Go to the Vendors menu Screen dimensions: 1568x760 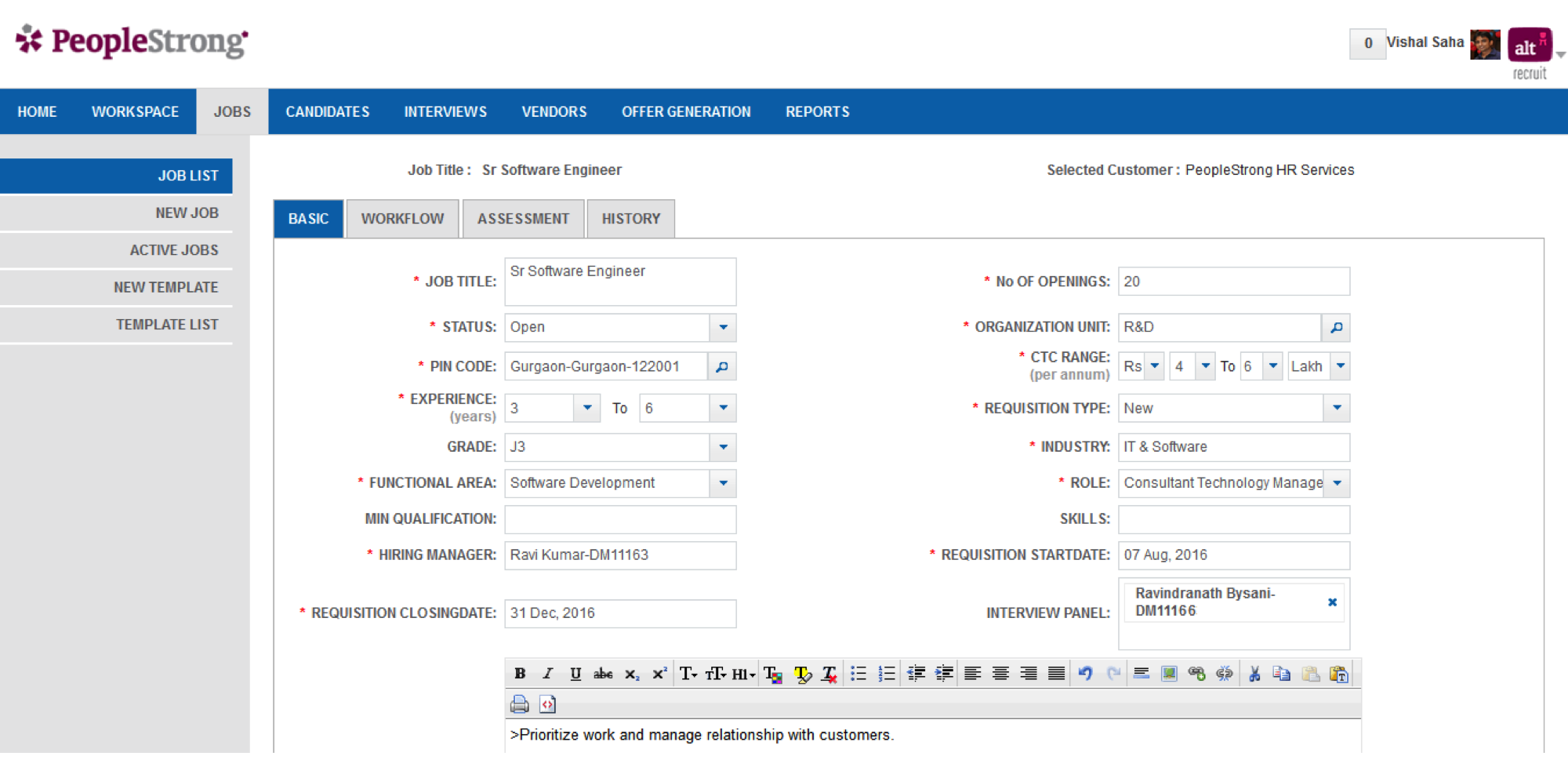(554, 112)
